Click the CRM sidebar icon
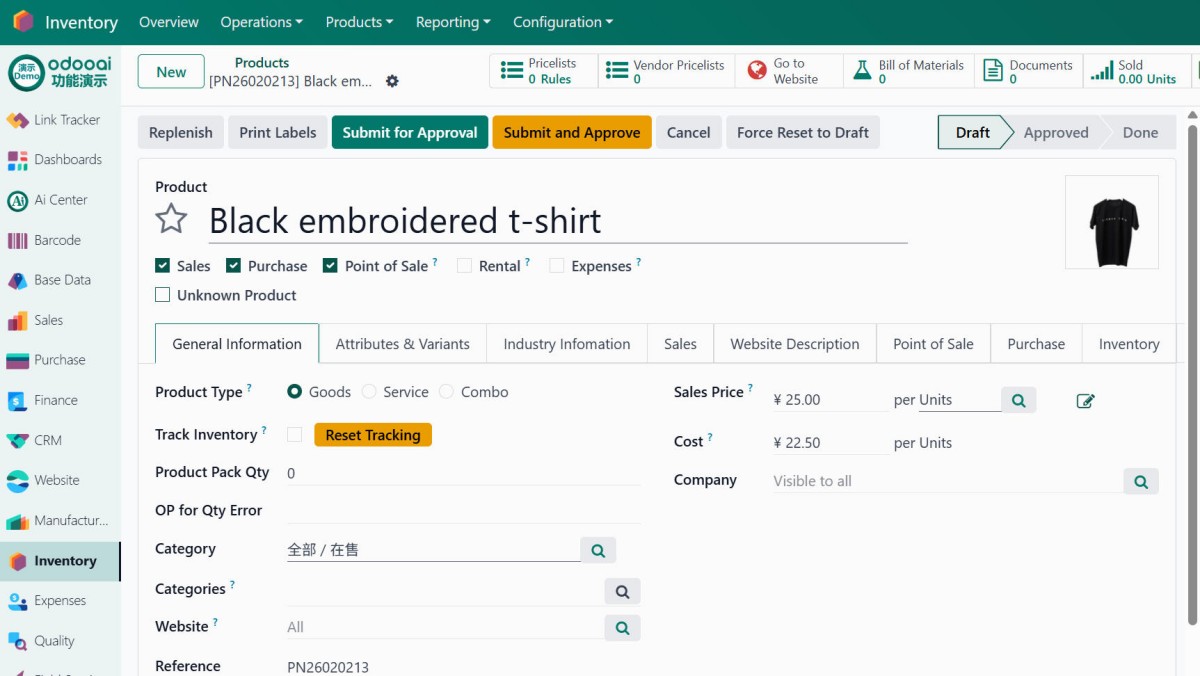This screenshot has height=676, width=1200. tap(18, 440)
